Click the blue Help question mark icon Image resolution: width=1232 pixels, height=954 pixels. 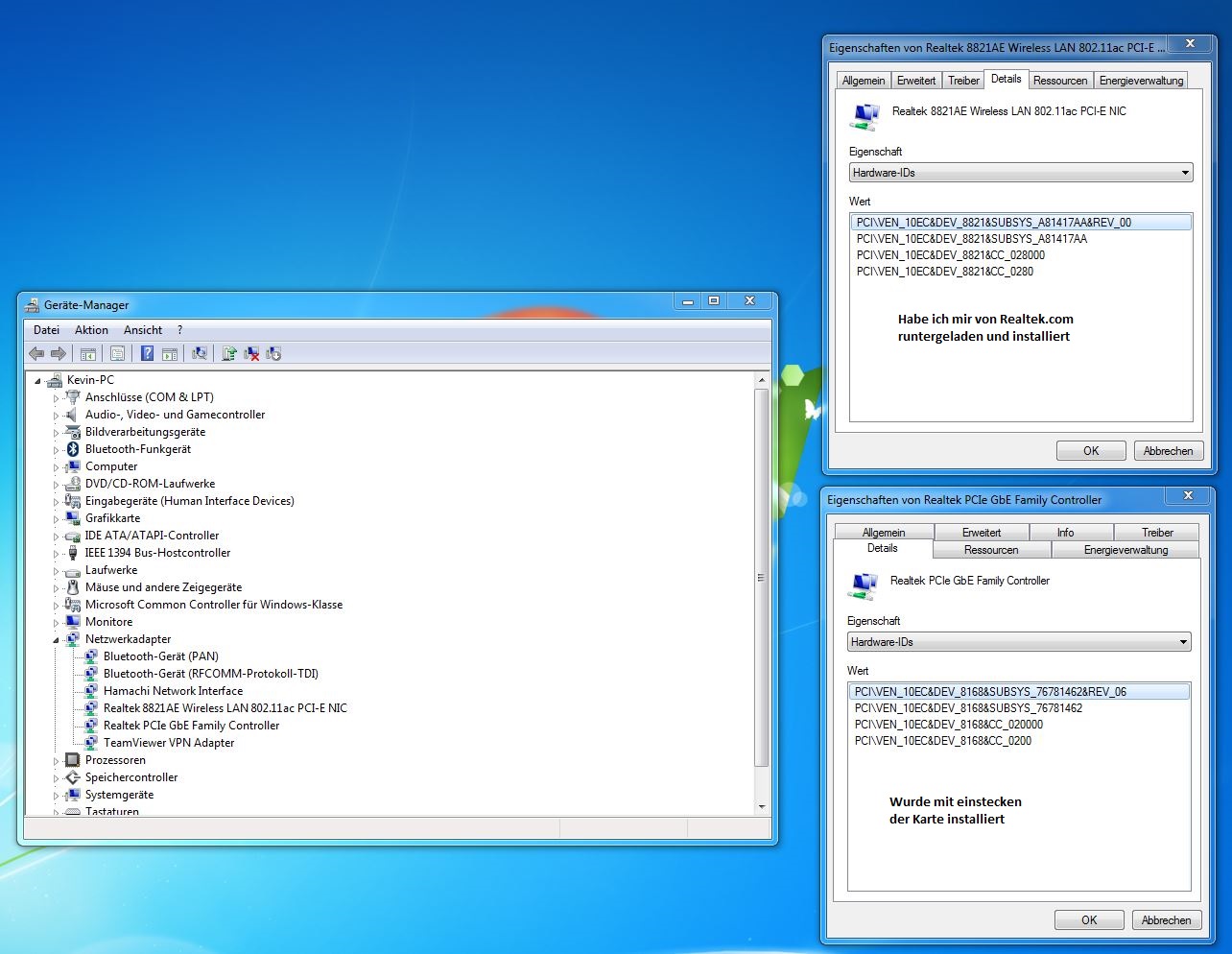[147, 353]
